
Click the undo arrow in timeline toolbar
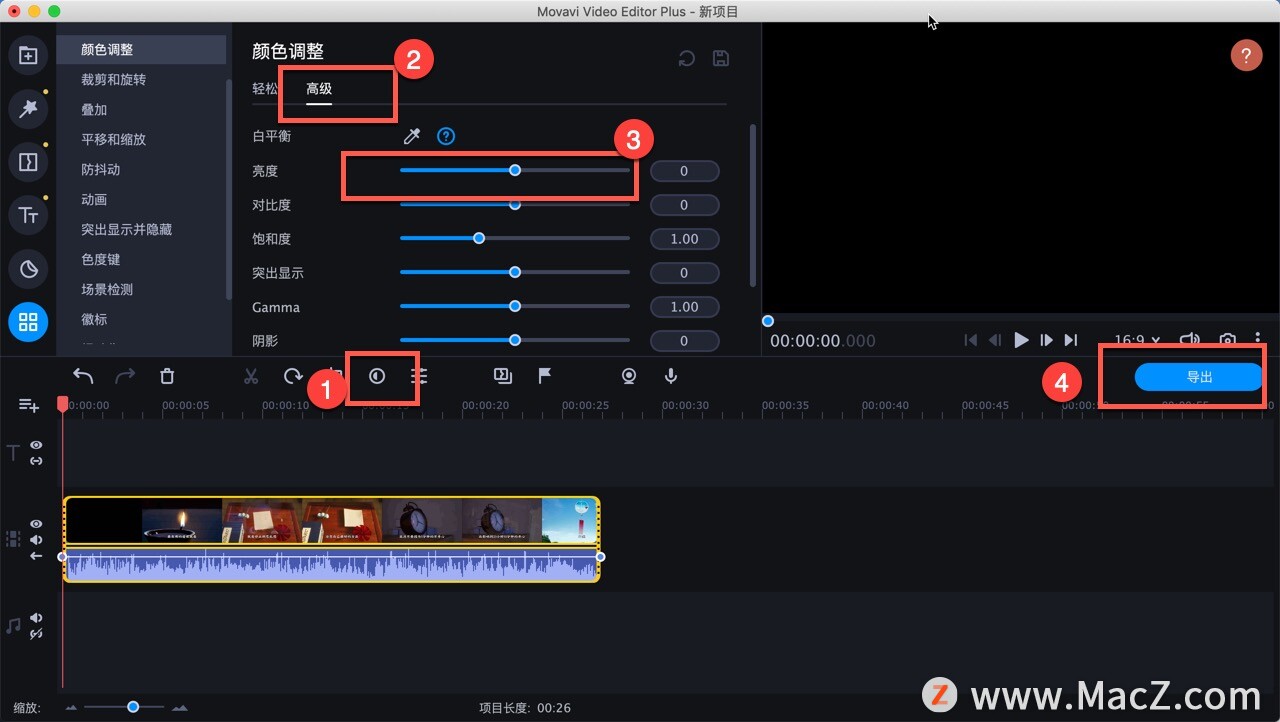(83, 376)
